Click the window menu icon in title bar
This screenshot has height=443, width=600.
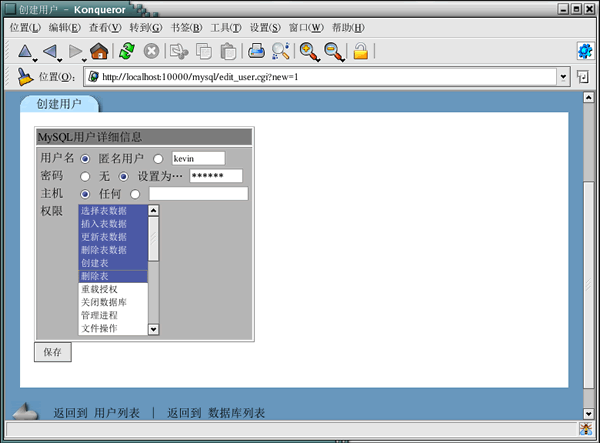[10, 8]
